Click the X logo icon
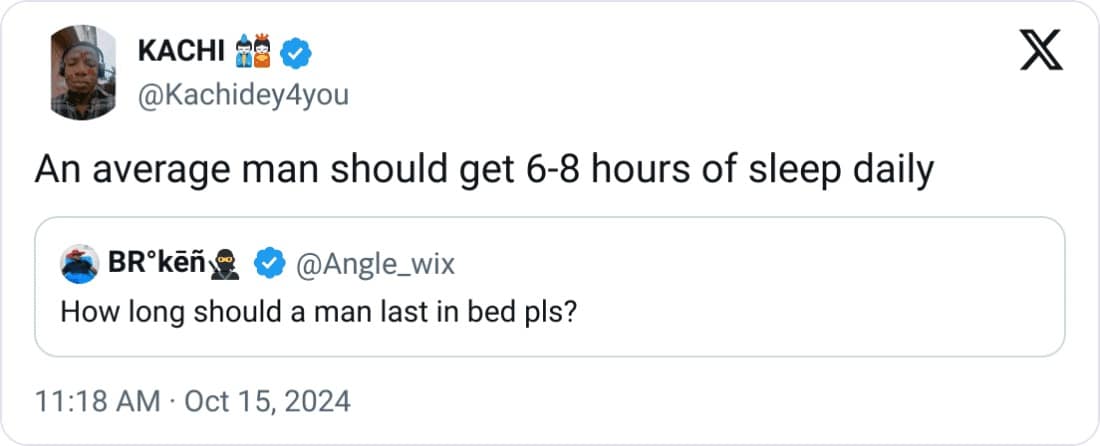The image size is (1100, 446). coord(1041,49)
